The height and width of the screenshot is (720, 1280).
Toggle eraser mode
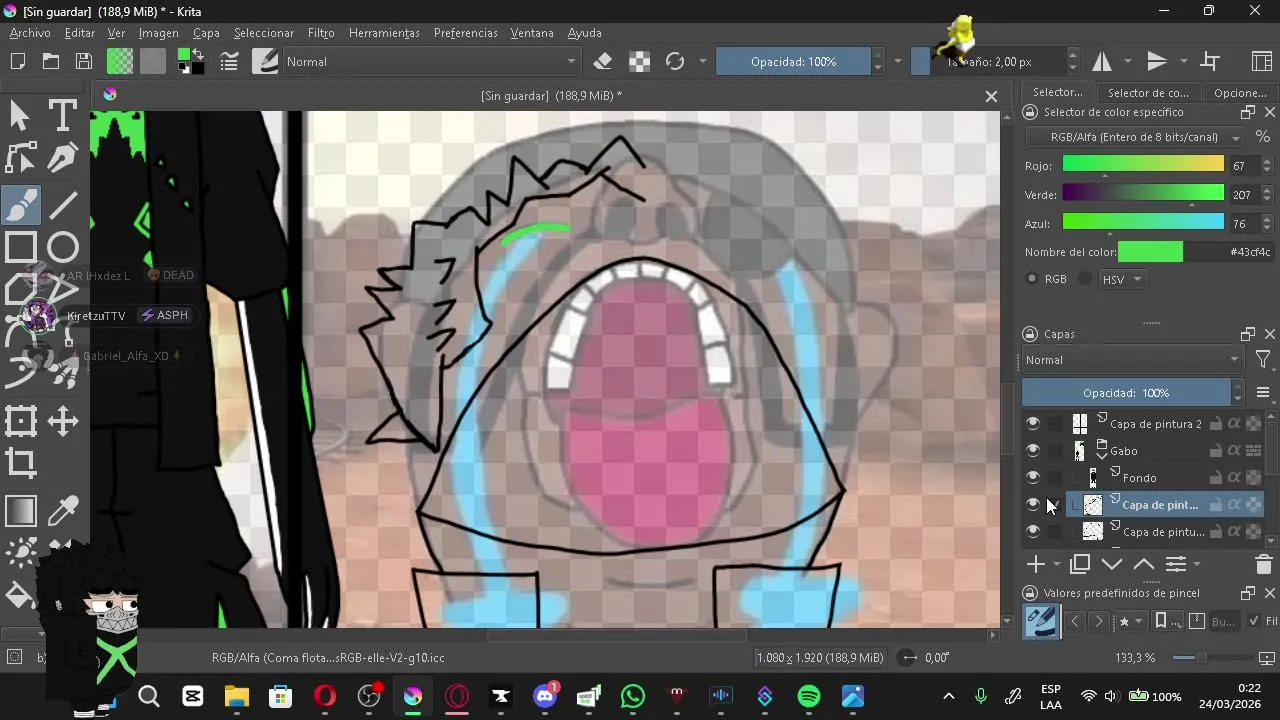[602, 62]
